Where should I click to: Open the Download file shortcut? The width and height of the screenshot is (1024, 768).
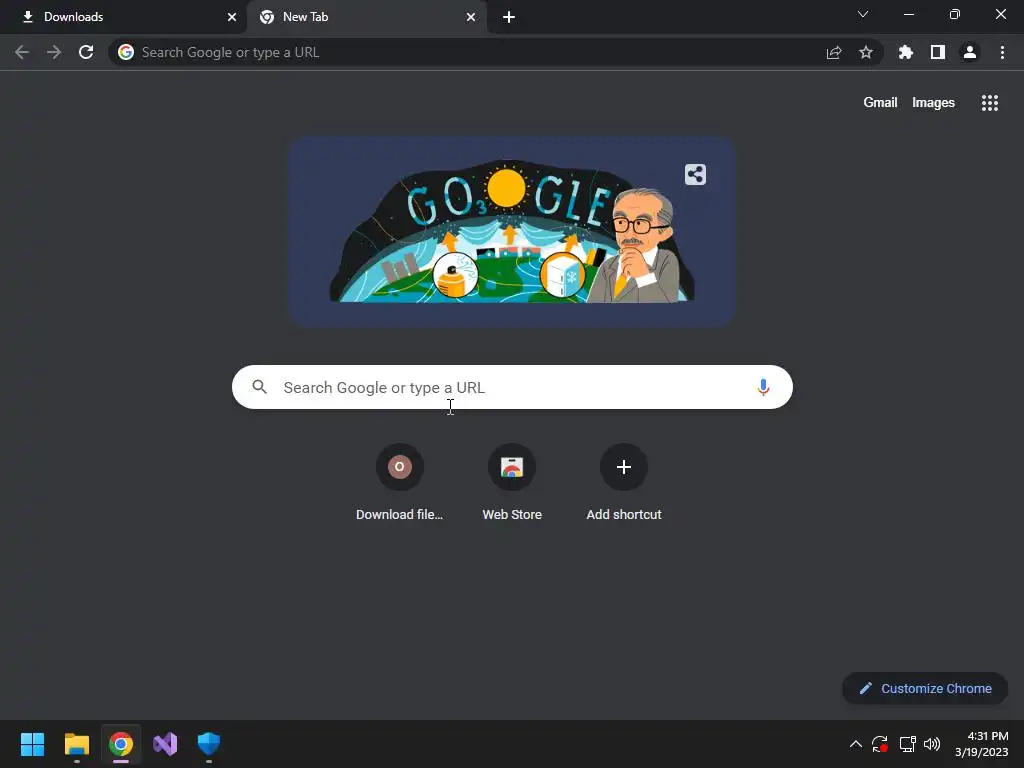click(400, 467)
